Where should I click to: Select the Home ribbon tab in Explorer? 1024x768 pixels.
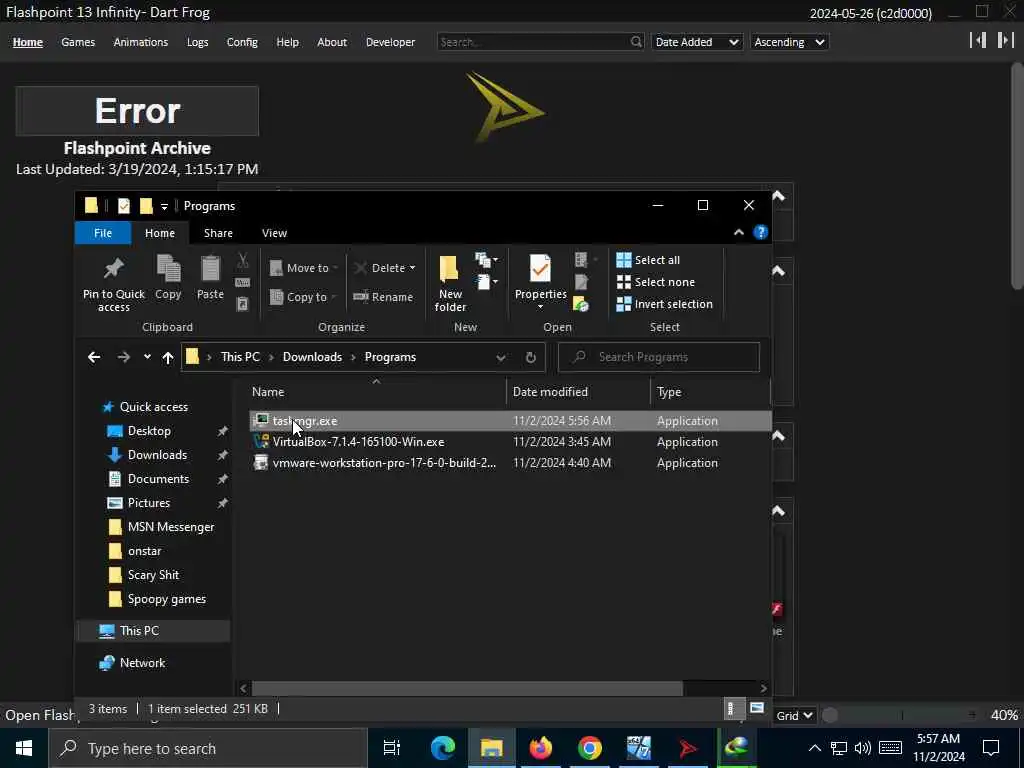pos(160,233)
